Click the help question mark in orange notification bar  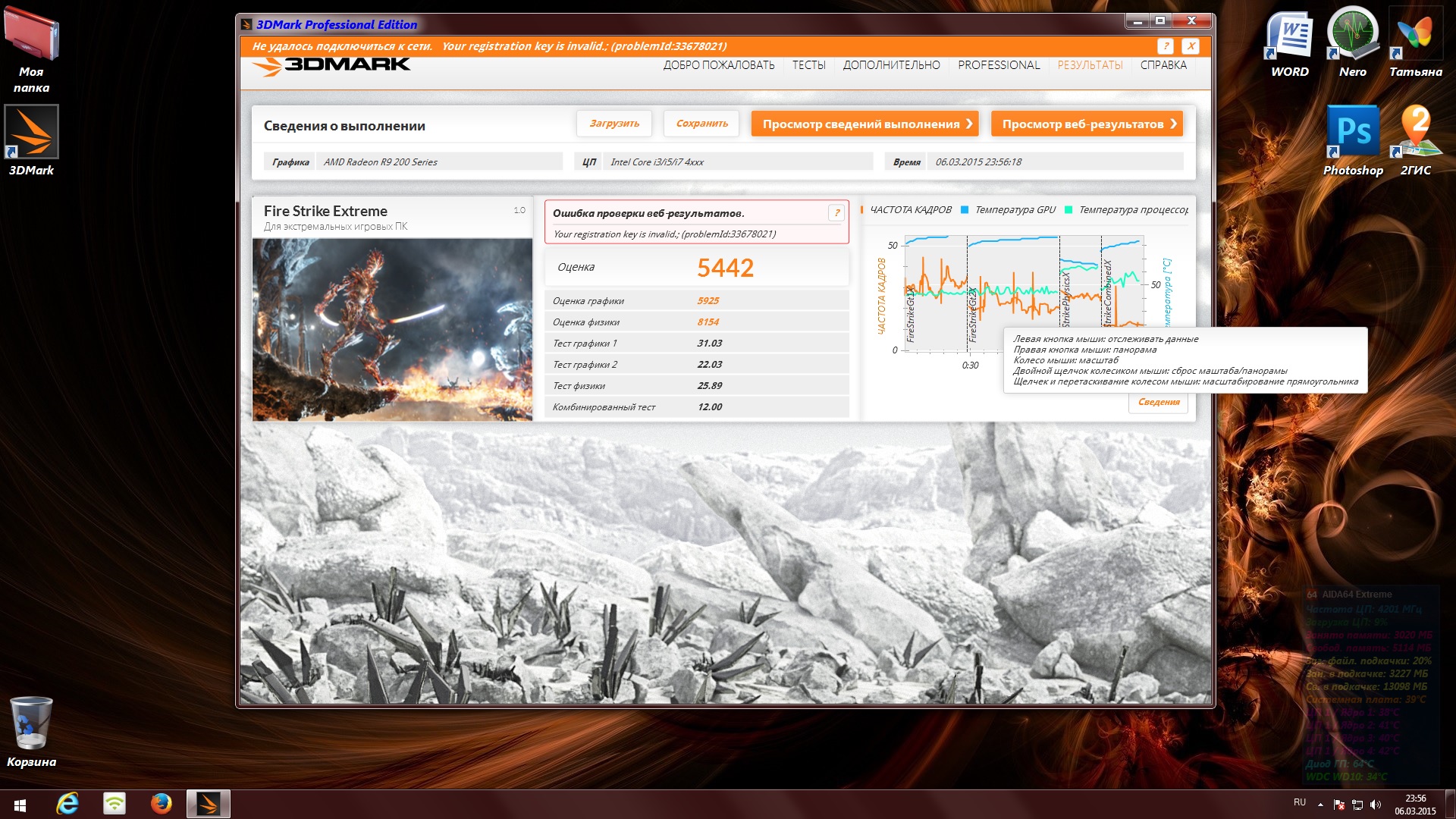click(x=1166, y=46)
